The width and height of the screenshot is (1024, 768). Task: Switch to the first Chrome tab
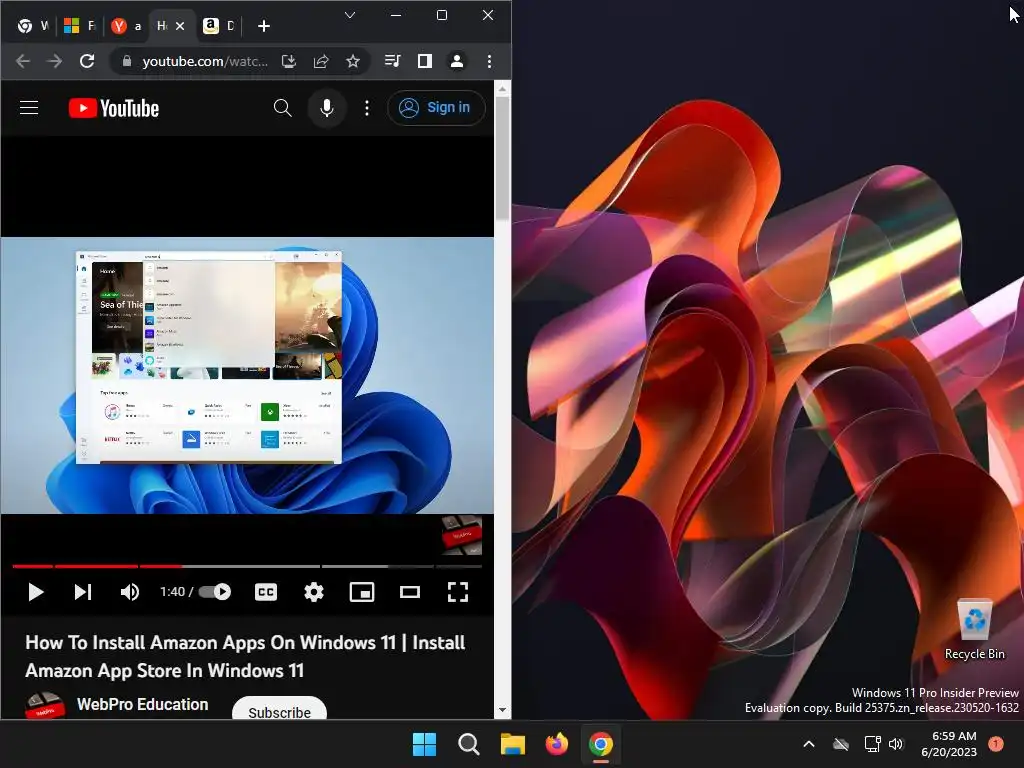pyautogui.click(x=33, y=26)
